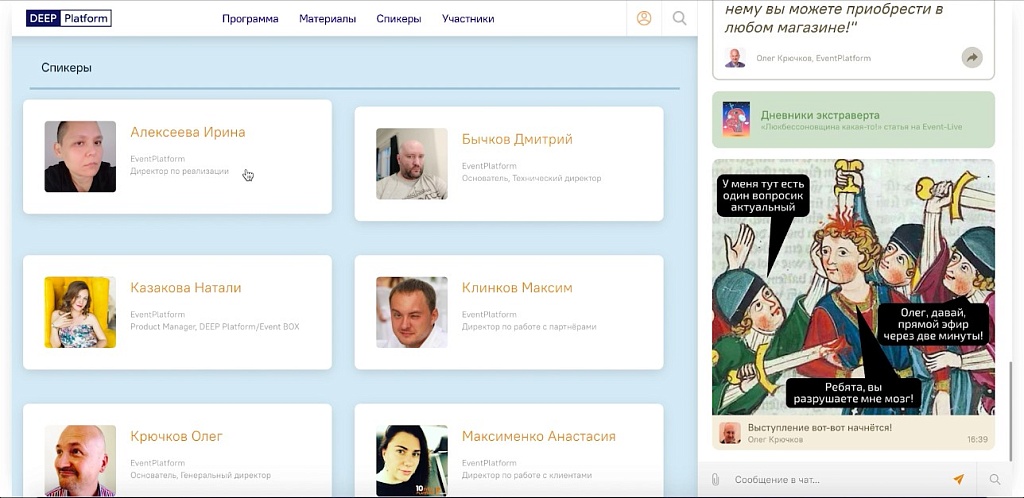Open Алексеева Ирина speaker profile

click(187, 132)
